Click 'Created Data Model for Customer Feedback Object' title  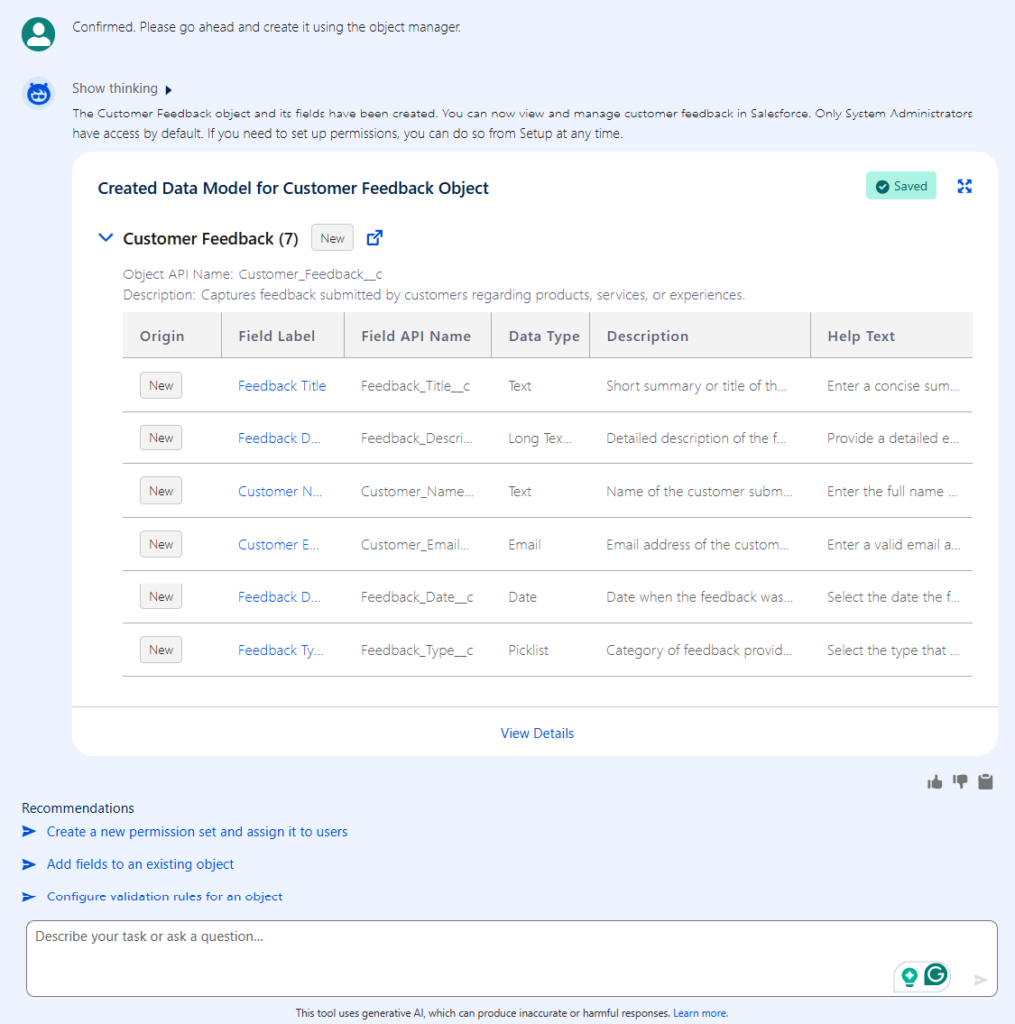293,188
